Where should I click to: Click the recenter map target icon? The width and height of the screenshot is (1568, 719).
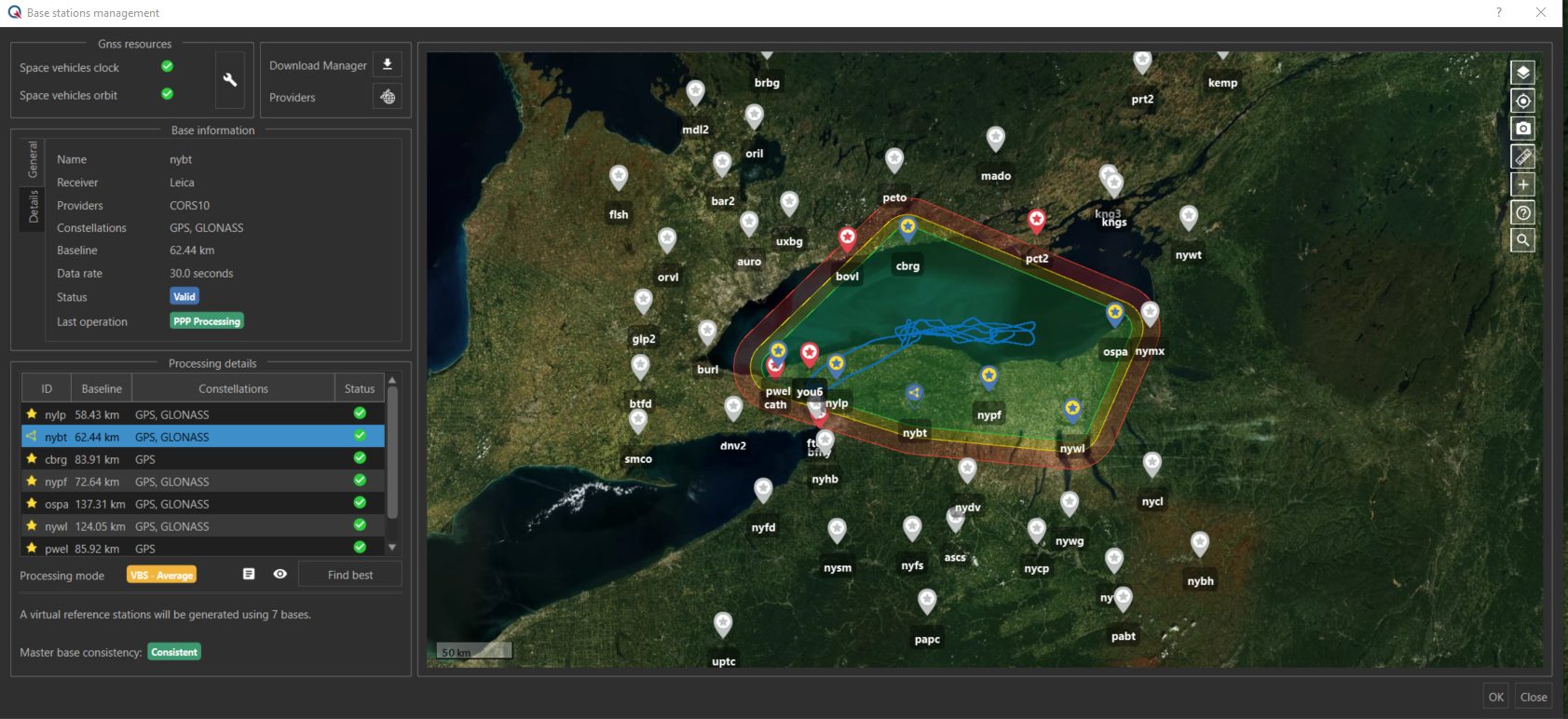pyautogui.click(x=1522, y=101)
